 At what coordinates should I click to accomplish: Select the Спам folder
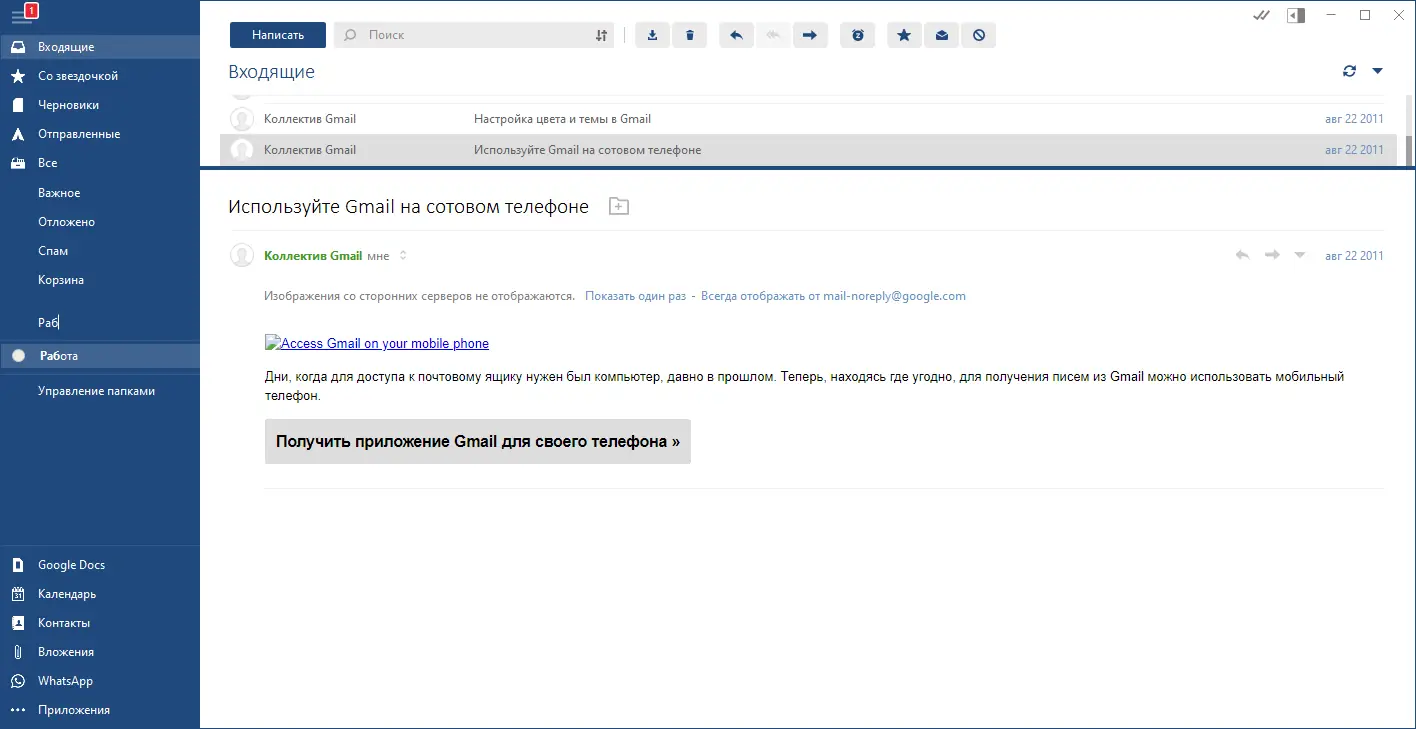(100, 251)
